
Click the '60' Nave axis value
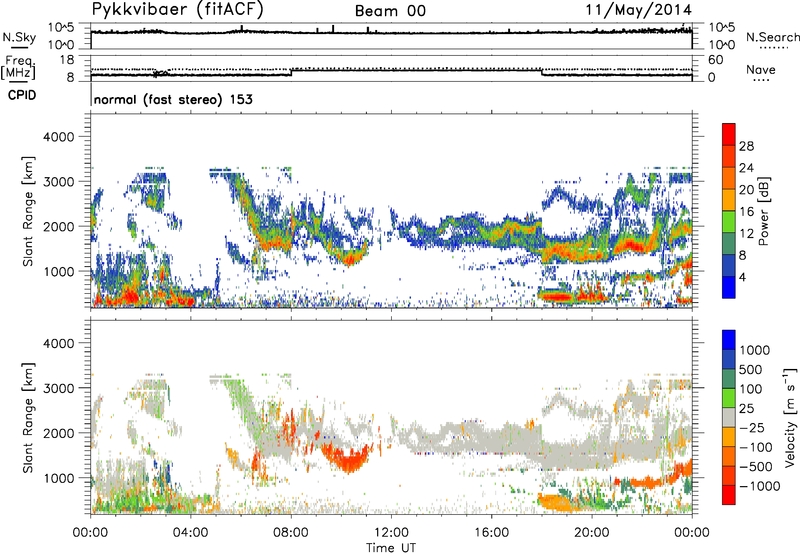[x=715, y=60]
